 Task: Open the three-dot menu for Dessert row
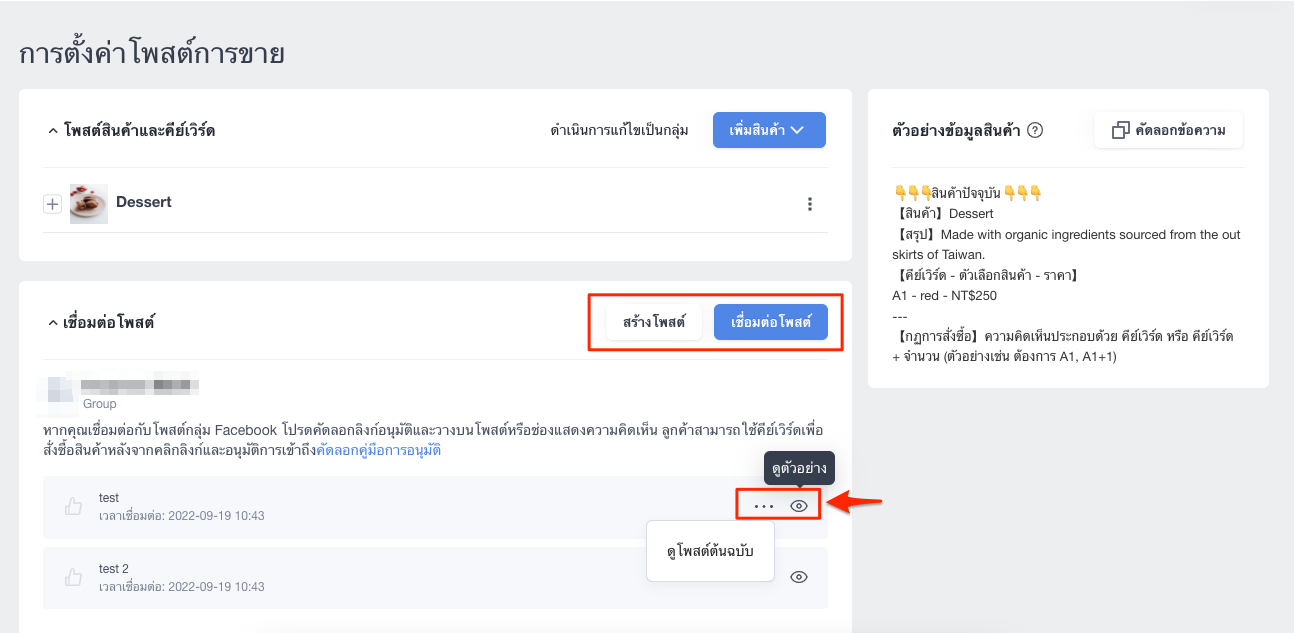coord(810,204)
